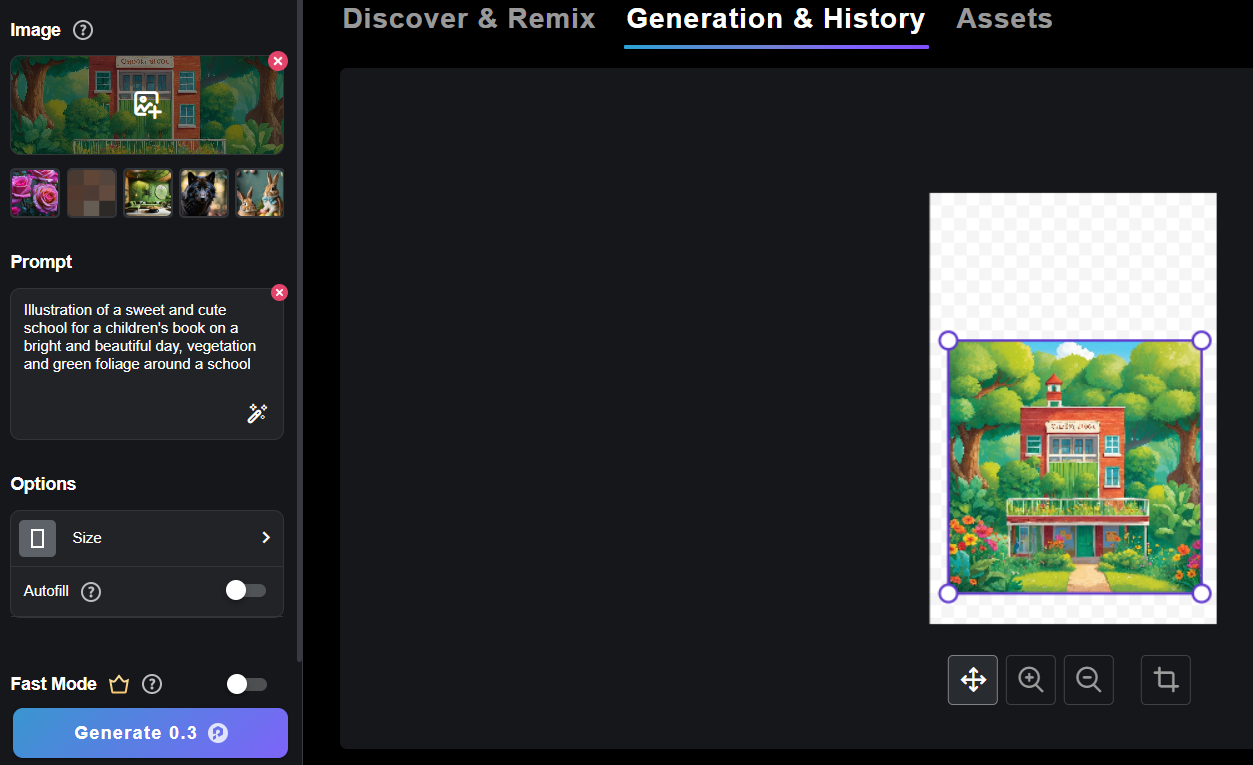
Task: Click the Image help question mark icon
Action: pyautogui.click(x=84, y=30)
